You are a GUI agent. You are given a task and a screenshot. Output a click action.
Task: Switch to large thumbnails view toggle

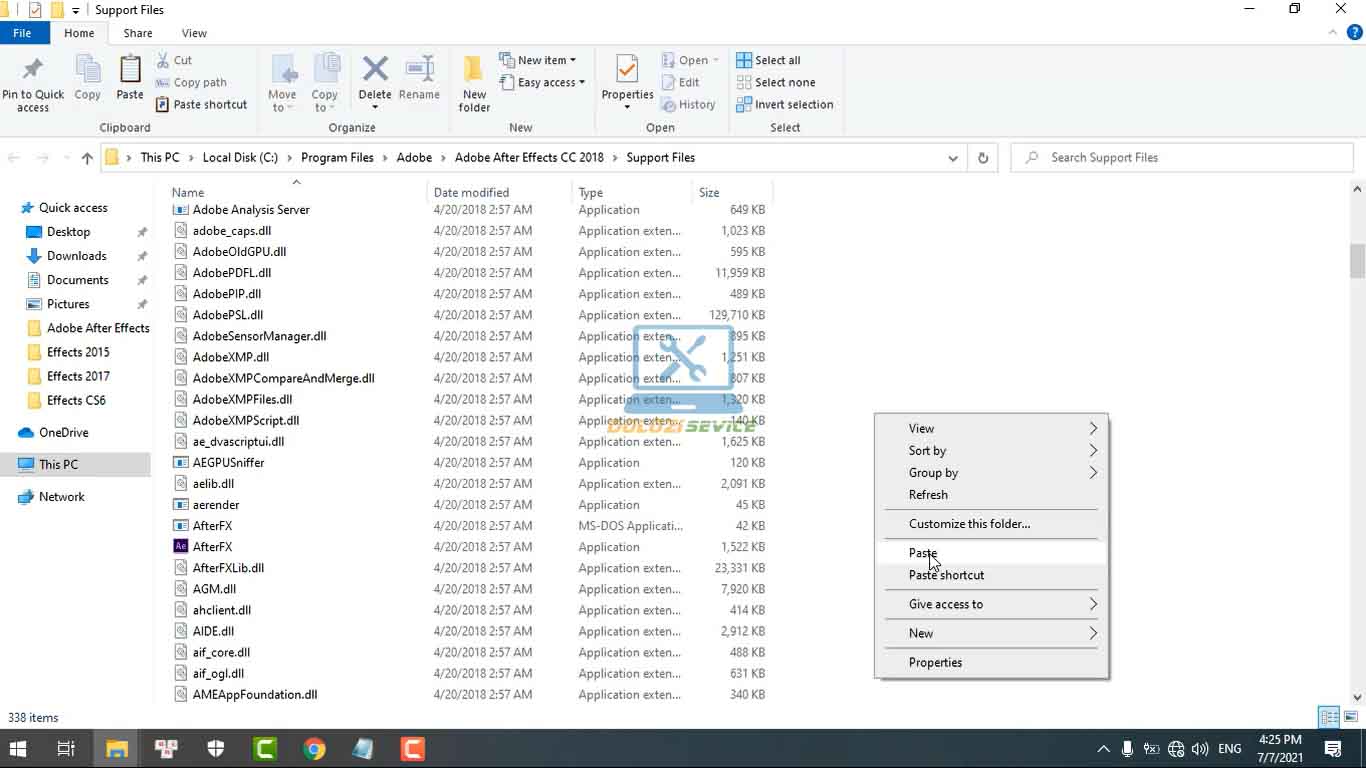click(1349, 717)
